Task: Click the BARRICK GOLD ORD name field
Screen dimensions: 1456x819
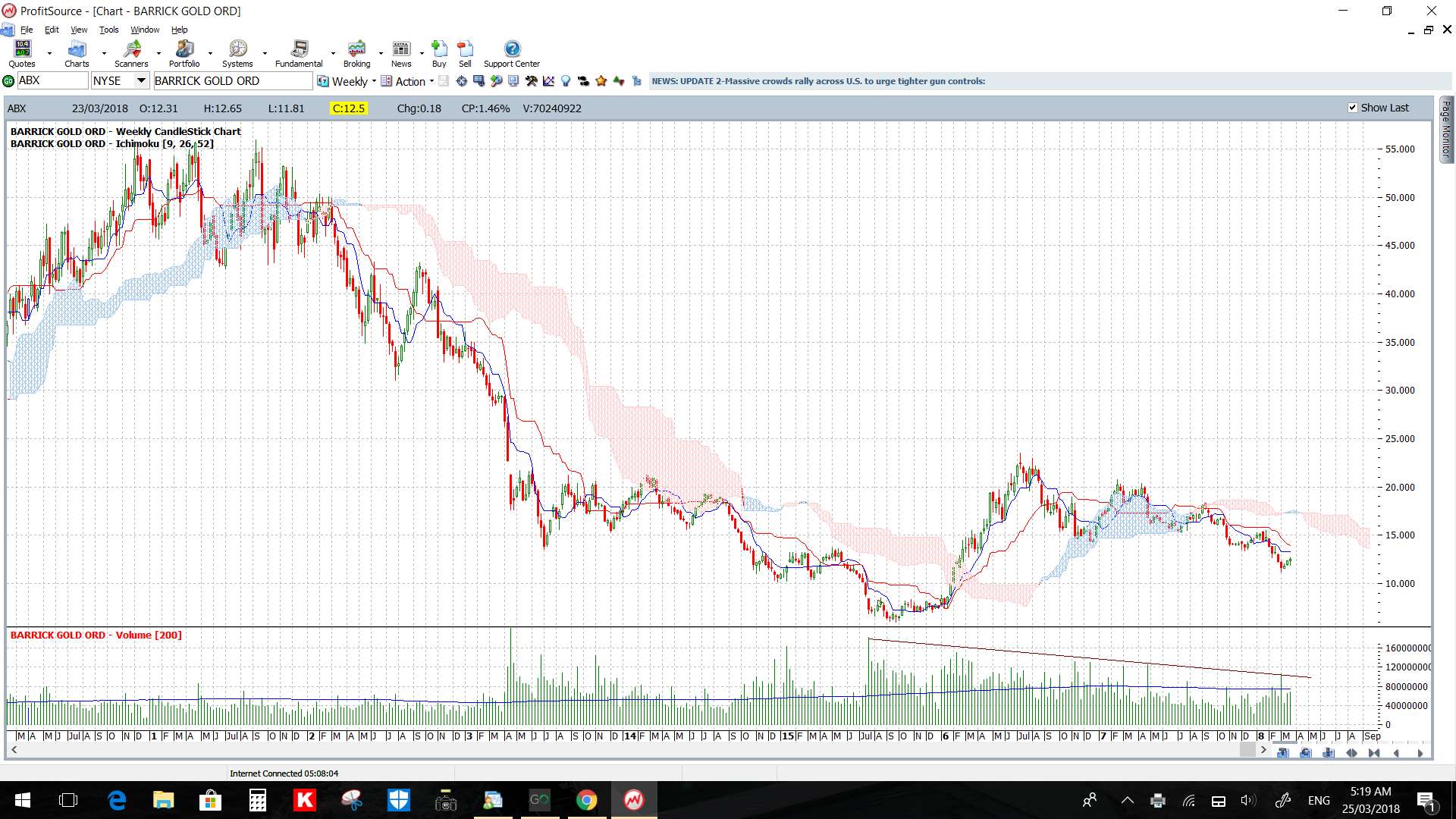Action: (x=232, y=81)
